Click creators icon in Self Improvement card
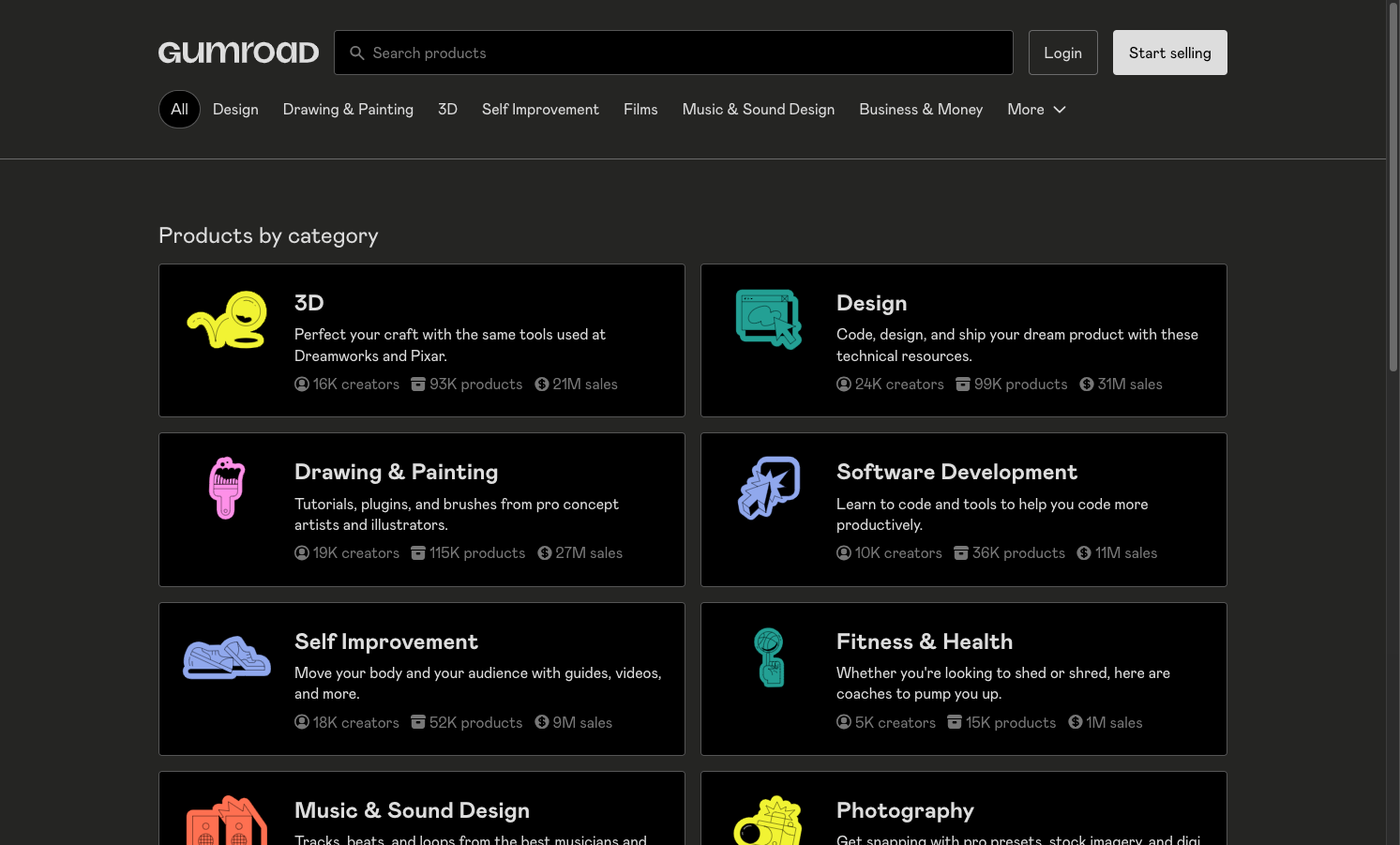The width and height of the screenshot is (1400, 845). tap(302, 722)
